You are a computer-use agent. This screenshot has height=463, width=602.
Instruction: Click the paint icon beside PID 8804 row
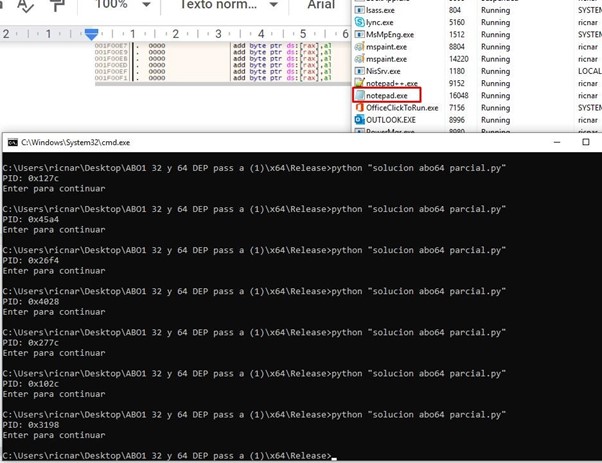(x=359, y=47)
